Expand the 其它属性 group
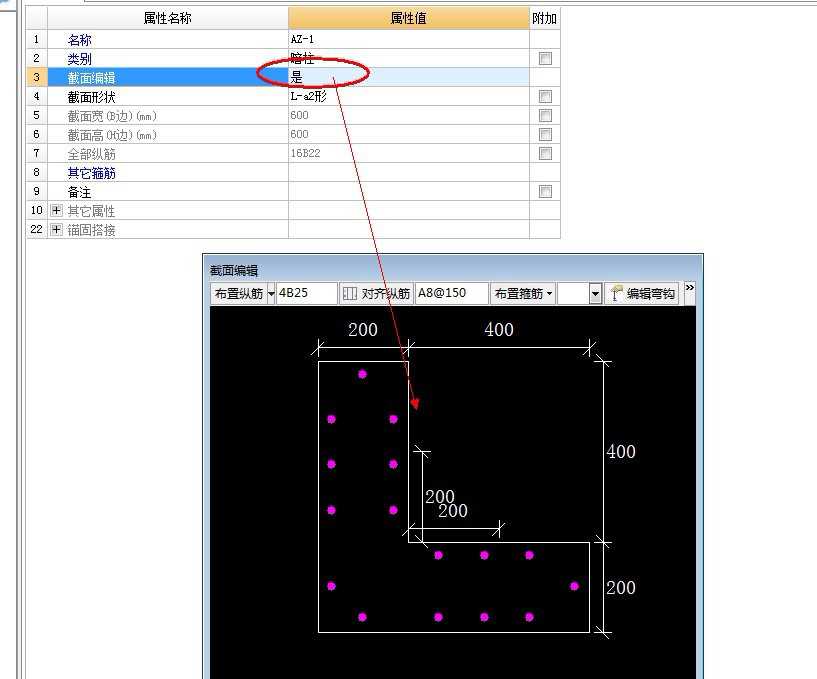 coord(56,211)
